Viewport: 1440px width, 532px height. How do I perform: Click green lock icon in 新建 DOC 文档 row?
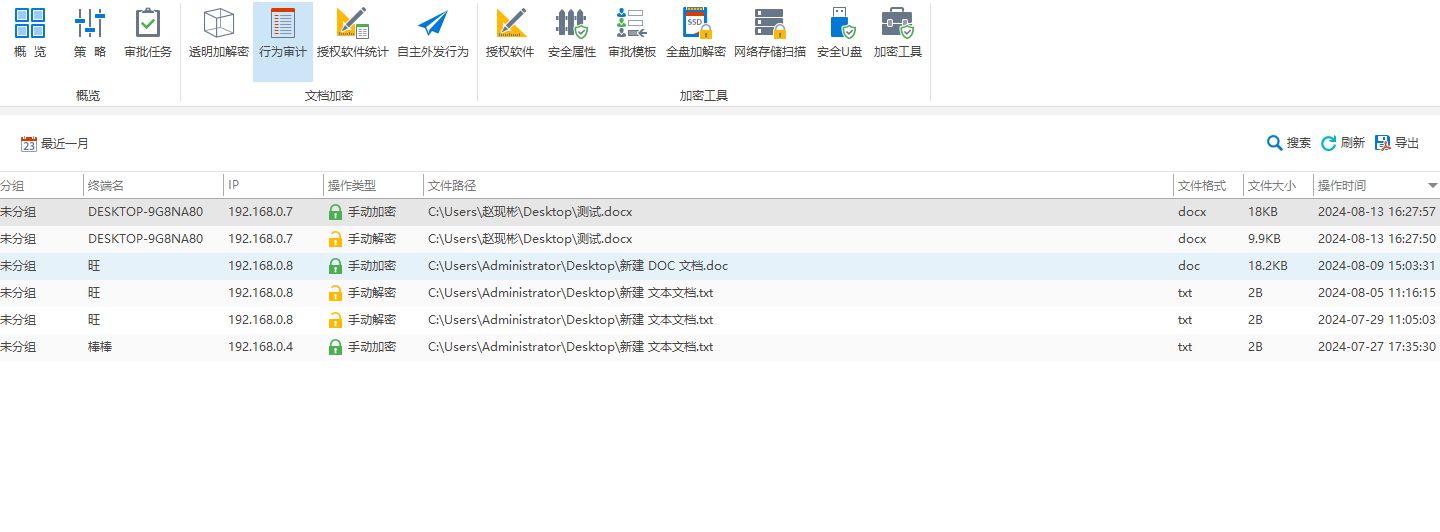pos(335,266)
